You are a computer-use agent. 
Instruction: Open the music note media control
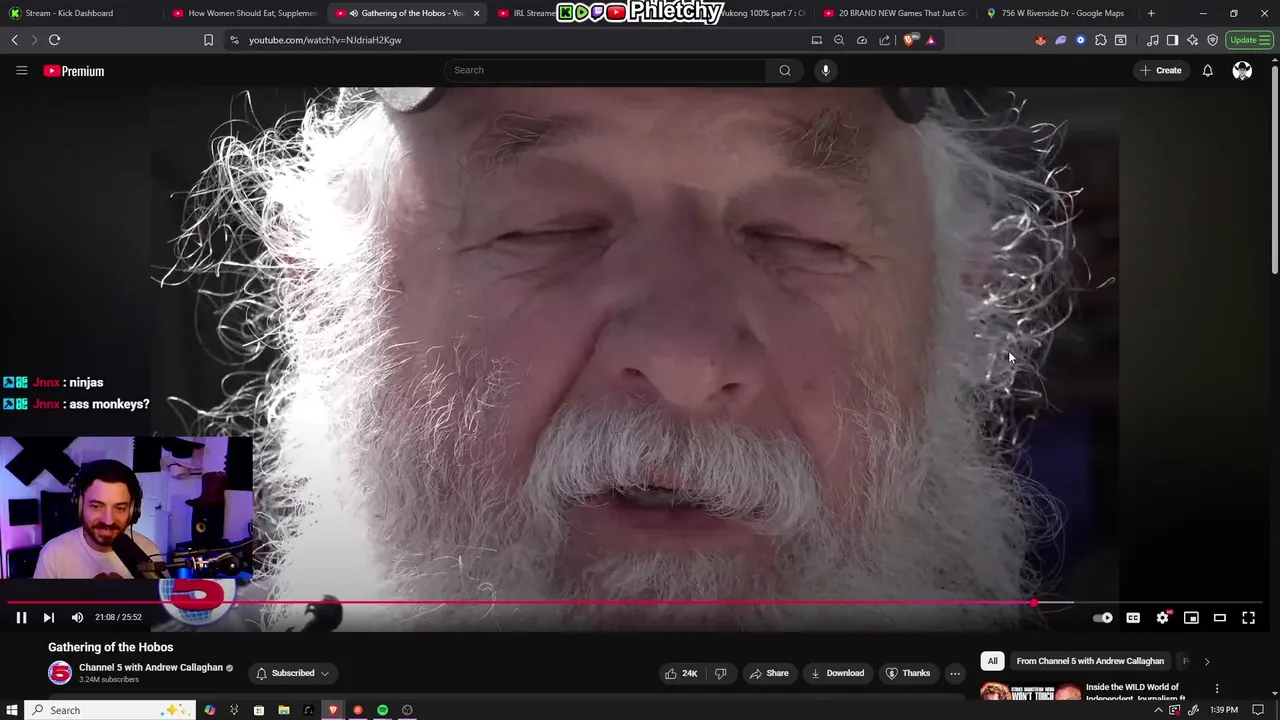(x=1153, y=40)
